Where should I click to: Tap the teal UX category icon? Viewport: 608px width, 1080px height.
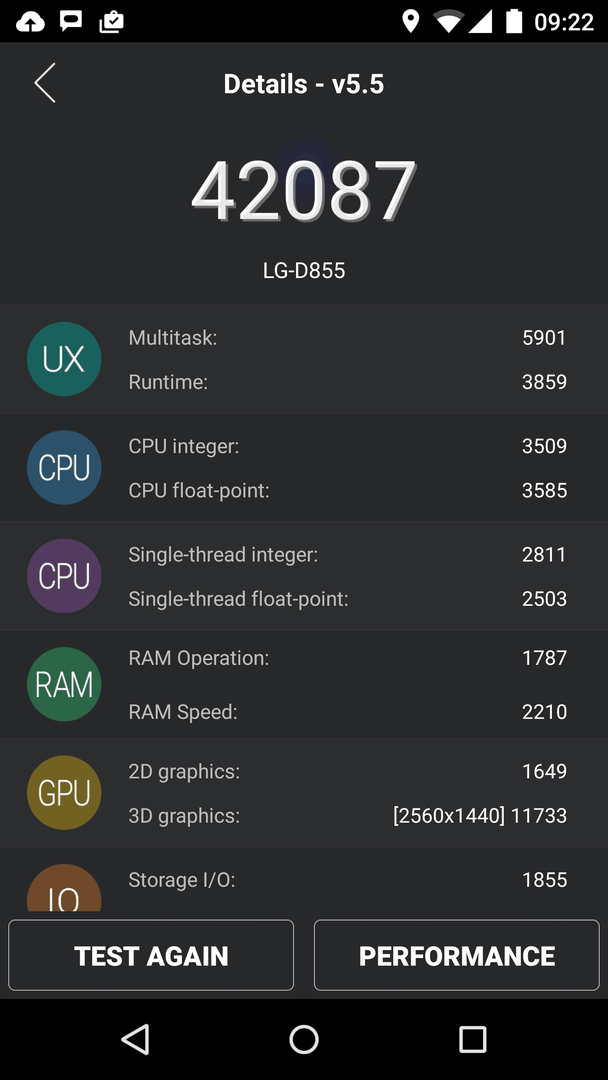[x=64, y=359]
